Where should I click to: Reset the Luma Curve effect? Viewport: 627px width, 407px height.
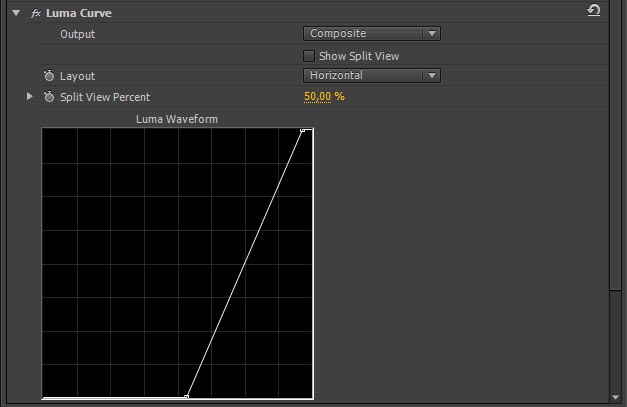click(x=594, y=10)
